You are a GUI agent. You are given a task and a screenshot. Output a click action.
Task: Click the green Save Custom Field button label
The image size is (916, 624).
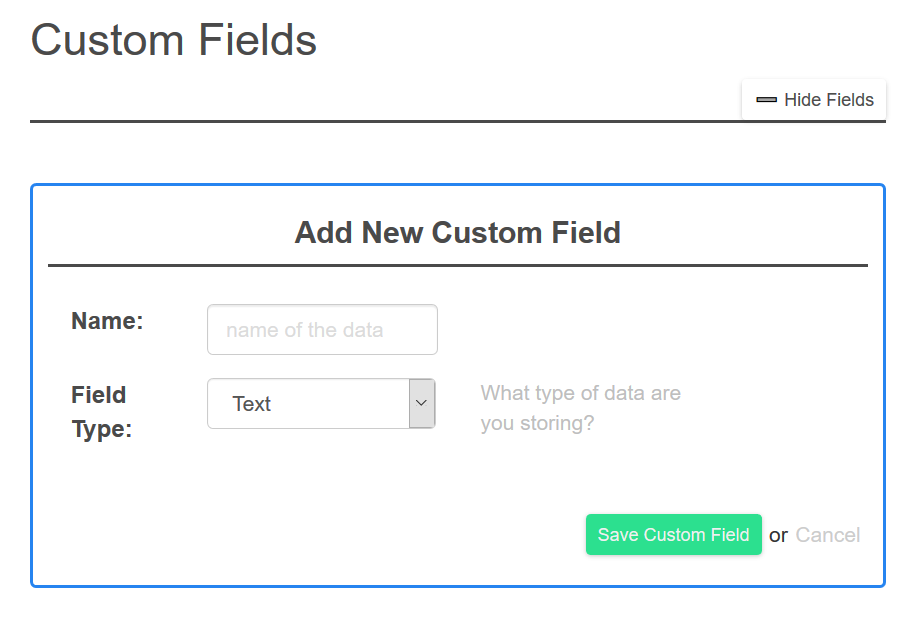[x=673, y=534]
